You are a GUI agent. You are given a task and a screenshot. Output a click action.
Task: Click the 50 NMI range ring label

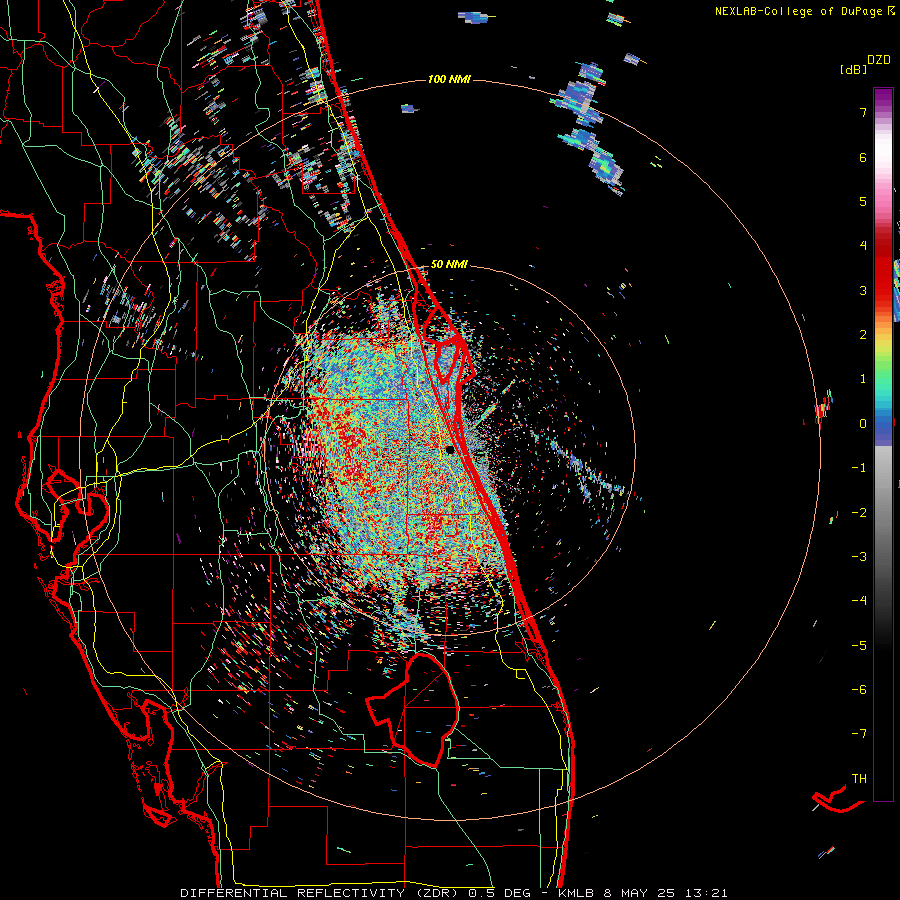(449, 265)
